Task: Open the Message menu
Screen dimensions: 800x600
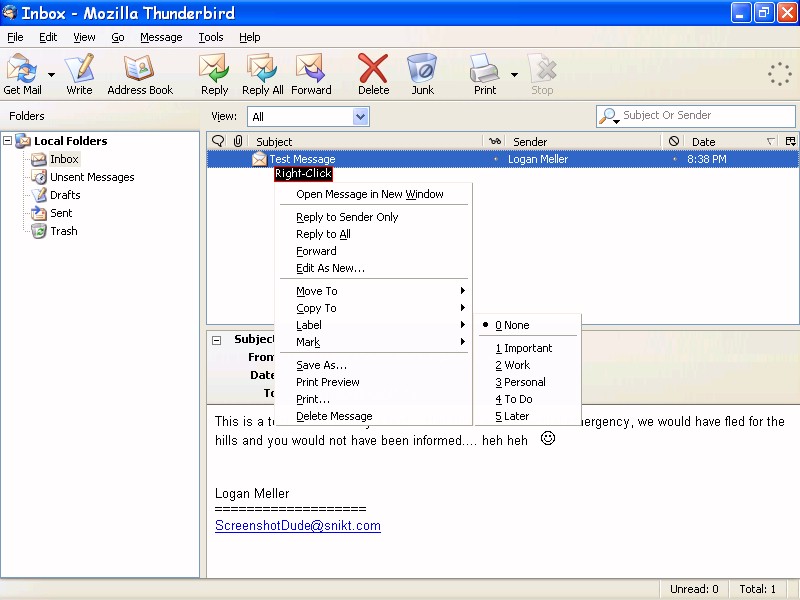Action: (x=161, y=37)
